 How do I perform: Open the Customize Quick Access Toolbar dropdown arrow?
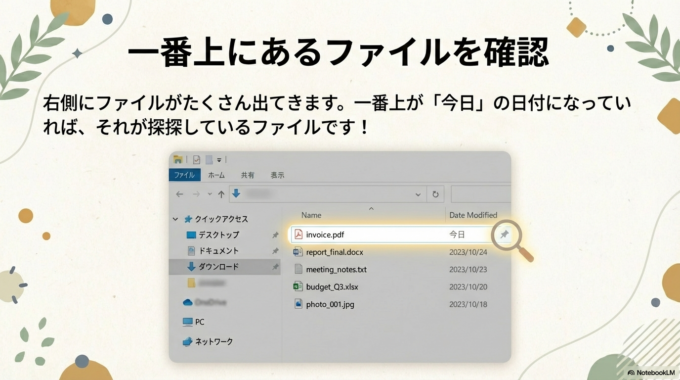click(219, 160)
